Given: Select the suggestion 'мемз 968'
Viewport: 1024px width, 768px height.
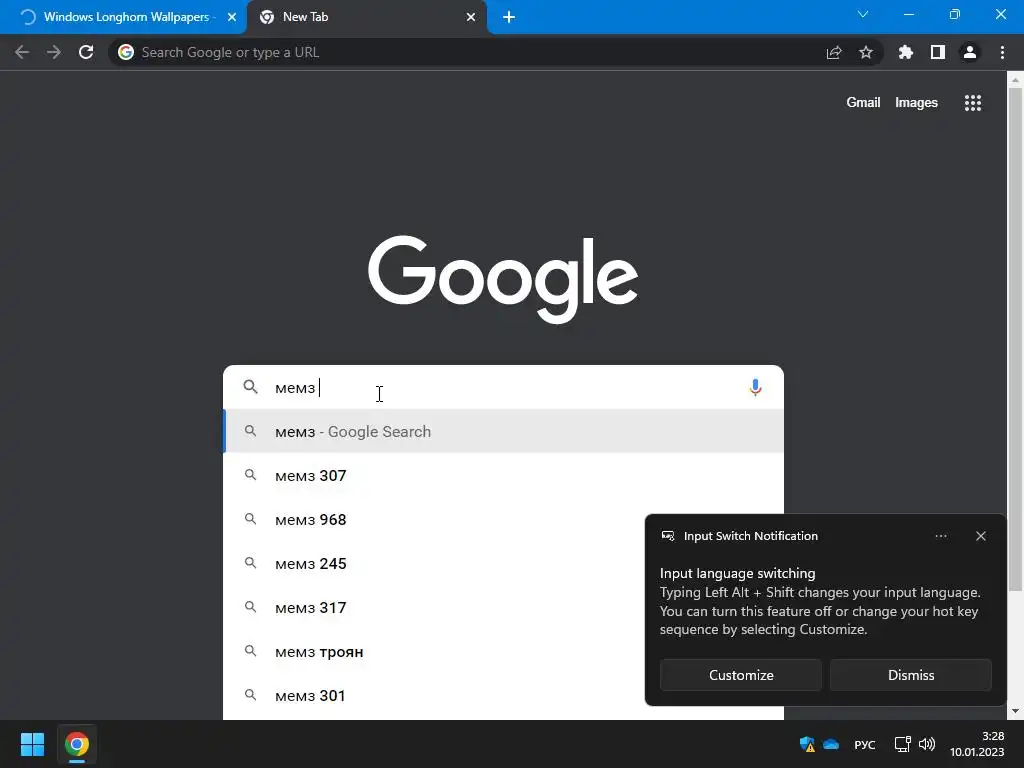Looking at the screenshot, I should [x=434, y=520].
